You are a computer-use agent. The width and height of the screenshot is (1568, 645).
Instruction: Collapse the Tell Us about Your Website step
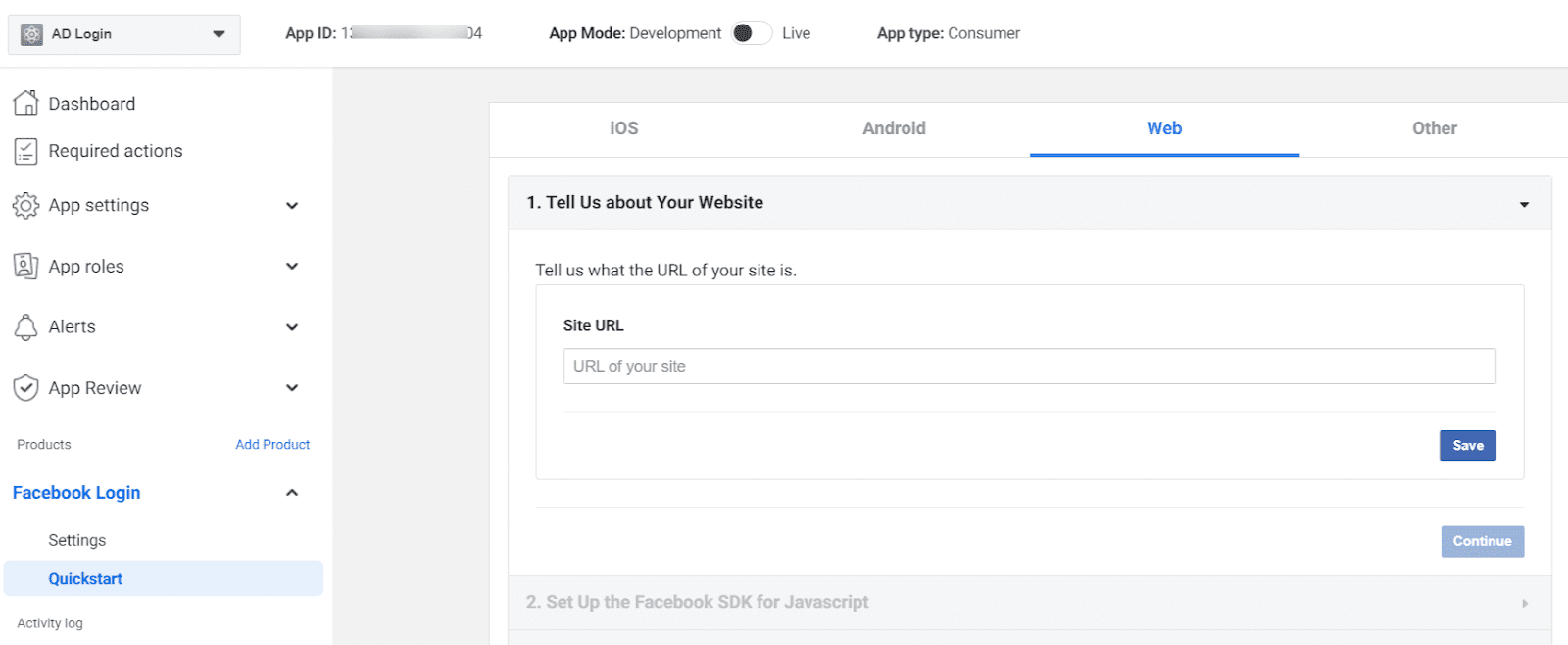pyautogui.click(x=1524, y=204)
